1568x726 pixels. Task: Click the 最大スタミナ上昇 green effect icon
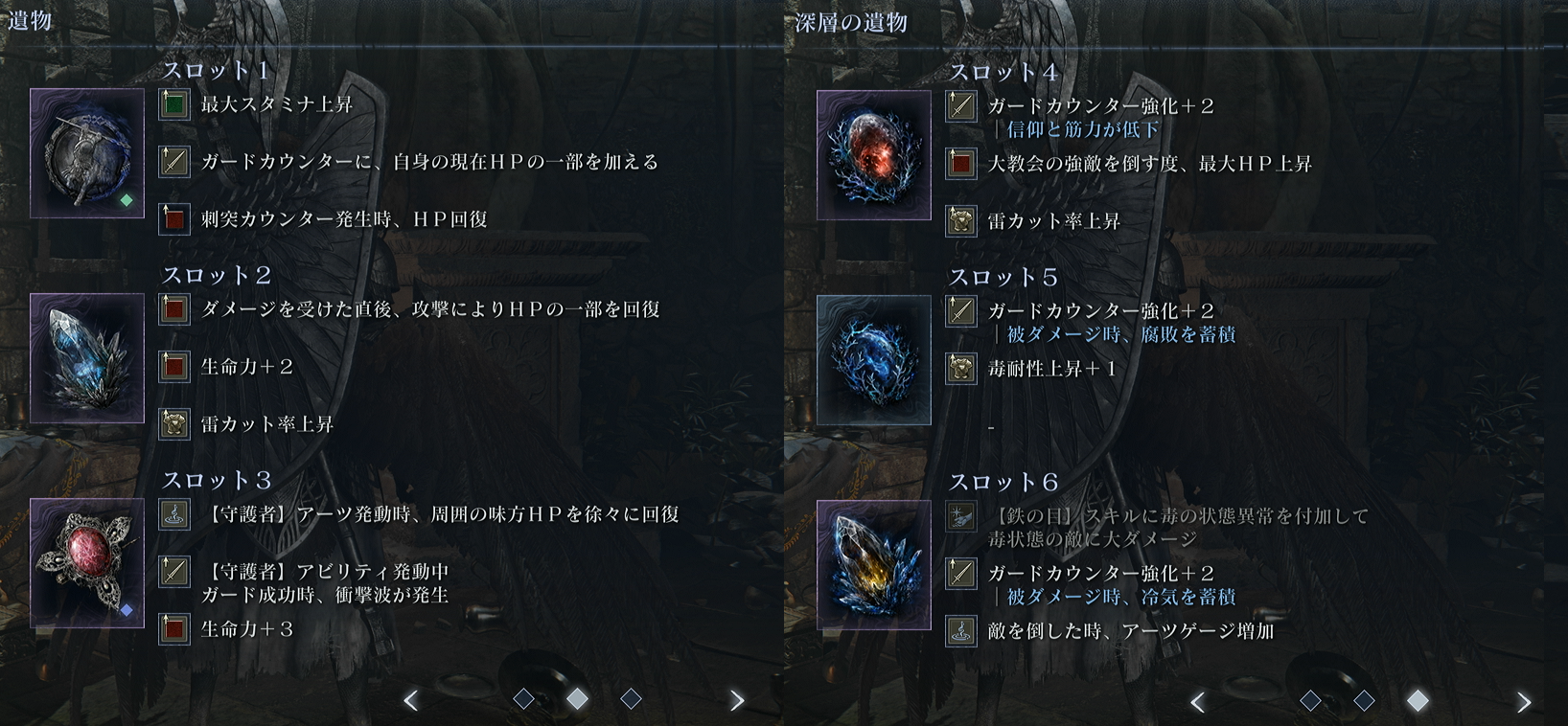click(174, 104)
